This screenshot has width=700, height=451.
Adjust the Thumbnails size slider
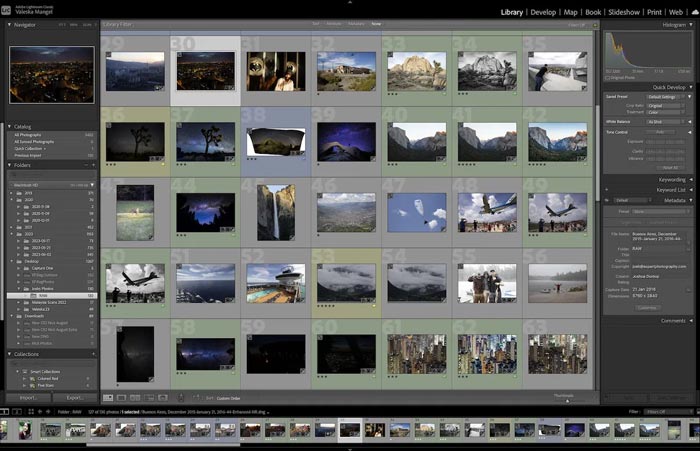point(567,401)
